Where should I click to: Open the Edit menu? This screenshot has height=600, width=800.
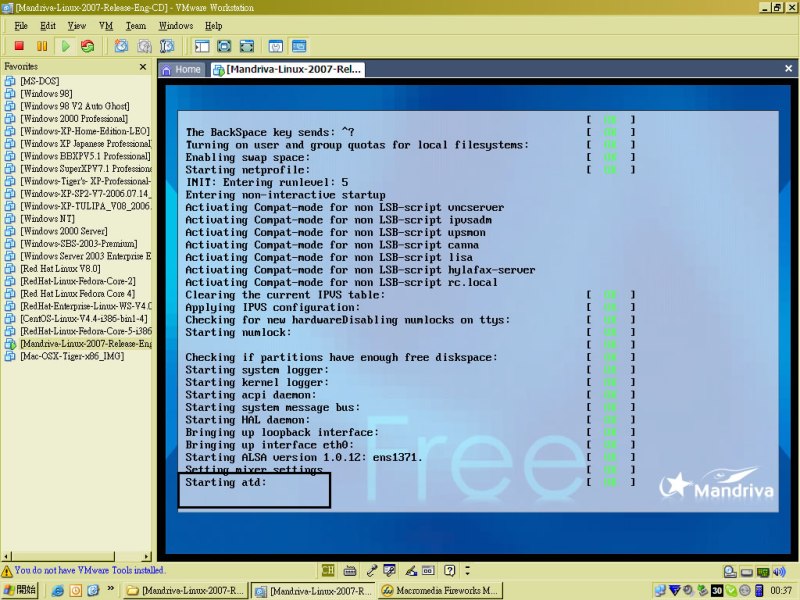click(x=48, y=26)
